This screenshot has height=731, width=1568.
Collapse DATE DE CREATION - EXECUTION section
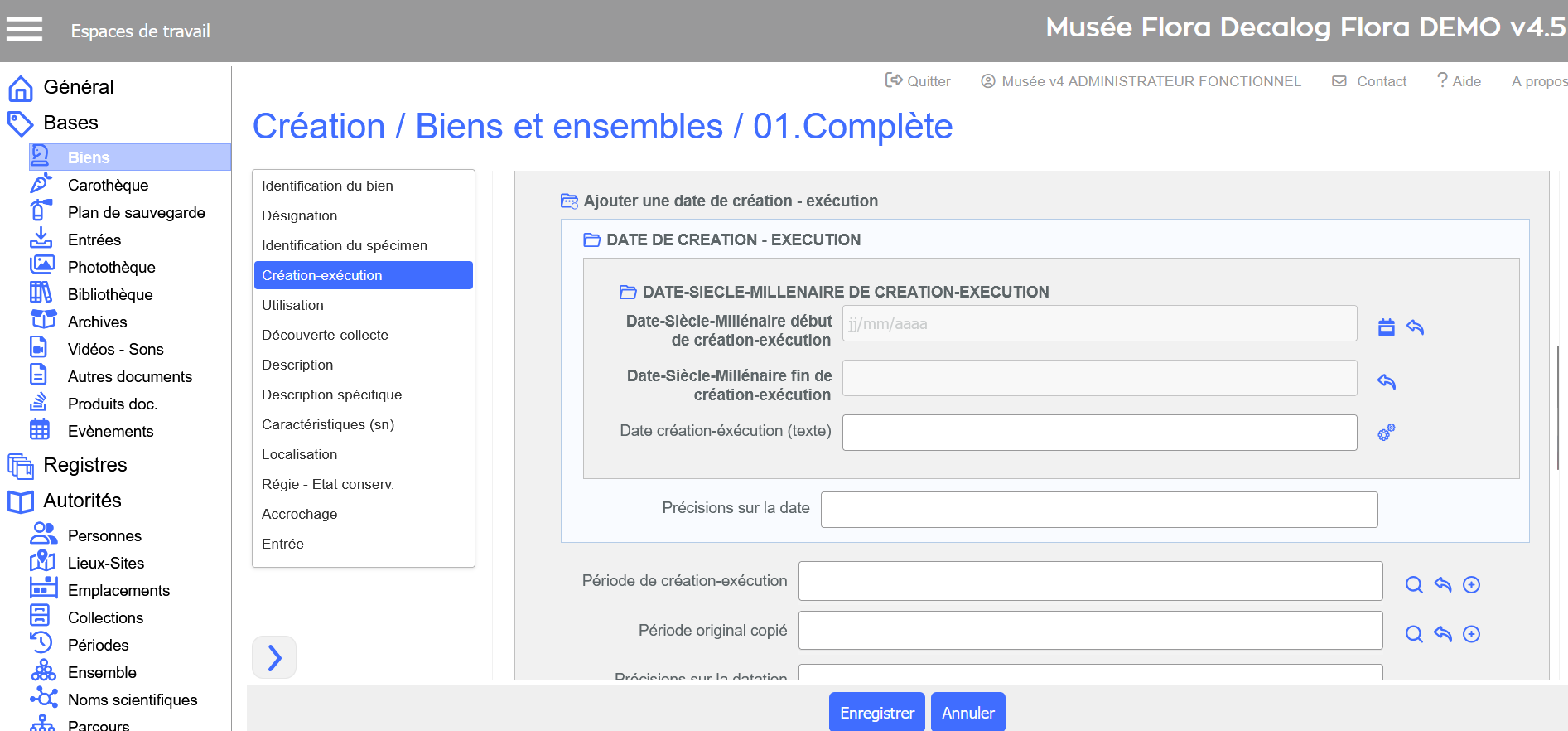591,240
